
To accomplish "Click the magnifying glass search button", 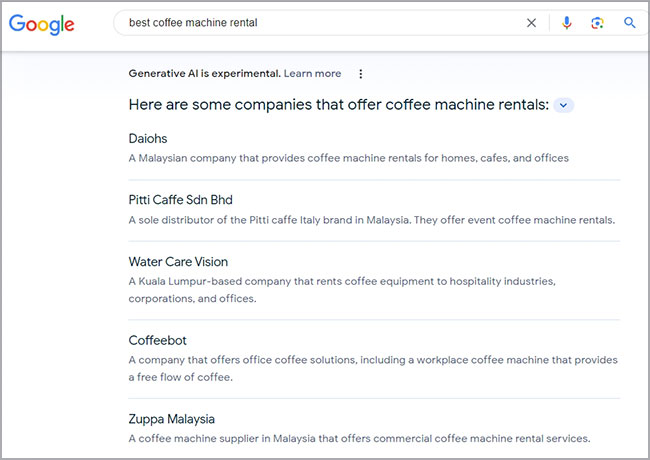I will tap(630, 23).
